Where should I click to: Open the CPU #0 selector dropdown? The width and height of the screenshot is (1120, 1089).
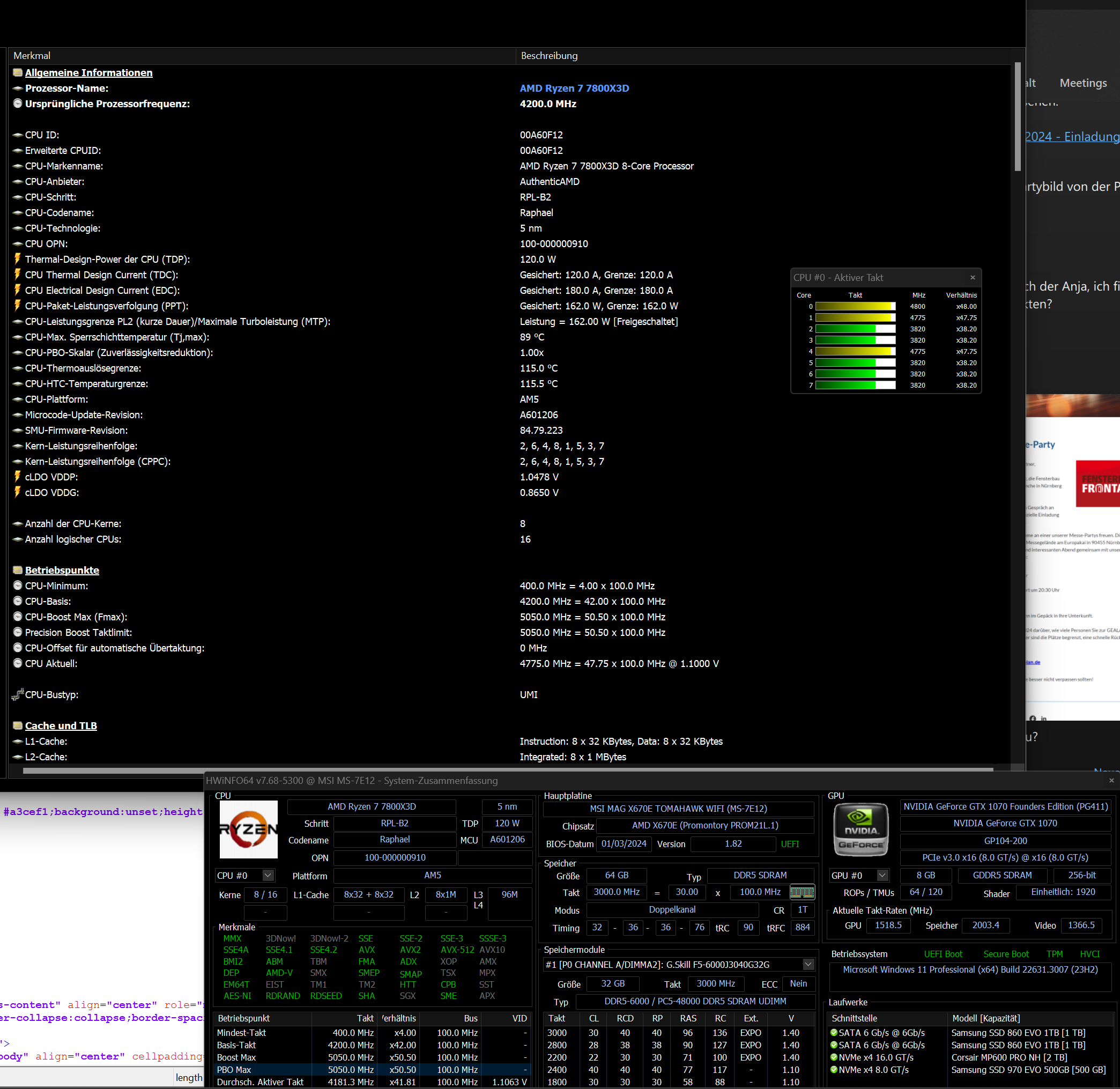[267, 876]
